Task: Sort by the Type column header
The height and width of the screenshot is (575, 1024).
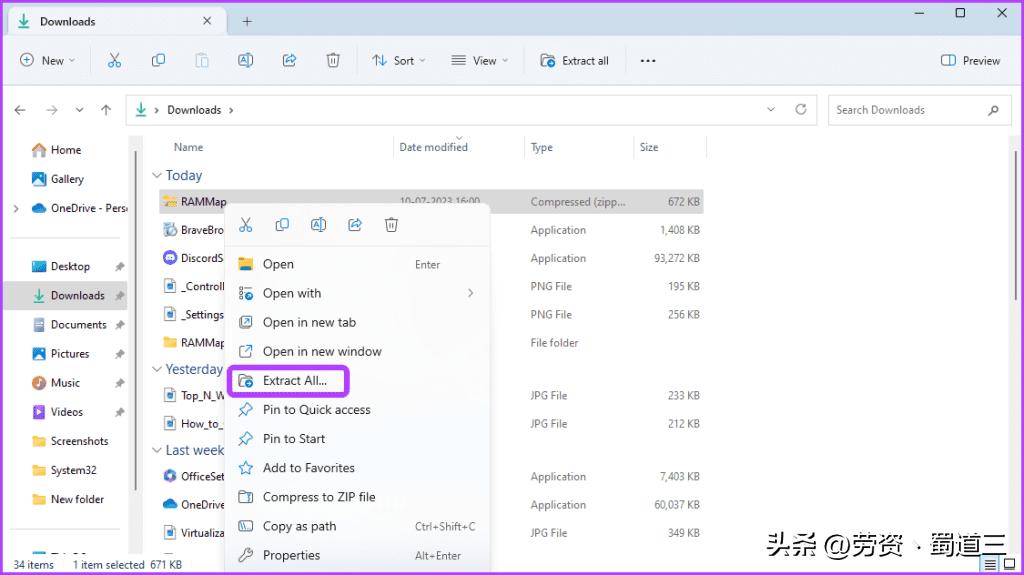Action: tap(541, 148)
